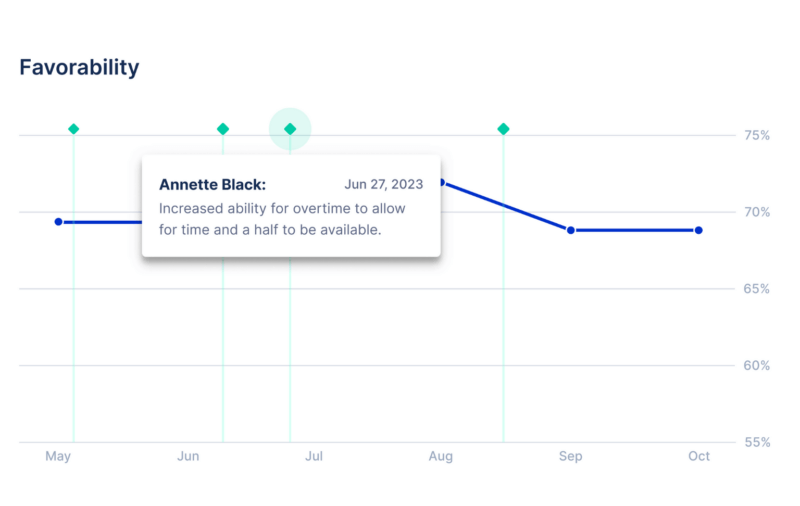
Task: Click the 55% y-axis label
Action: click(757, 443)
